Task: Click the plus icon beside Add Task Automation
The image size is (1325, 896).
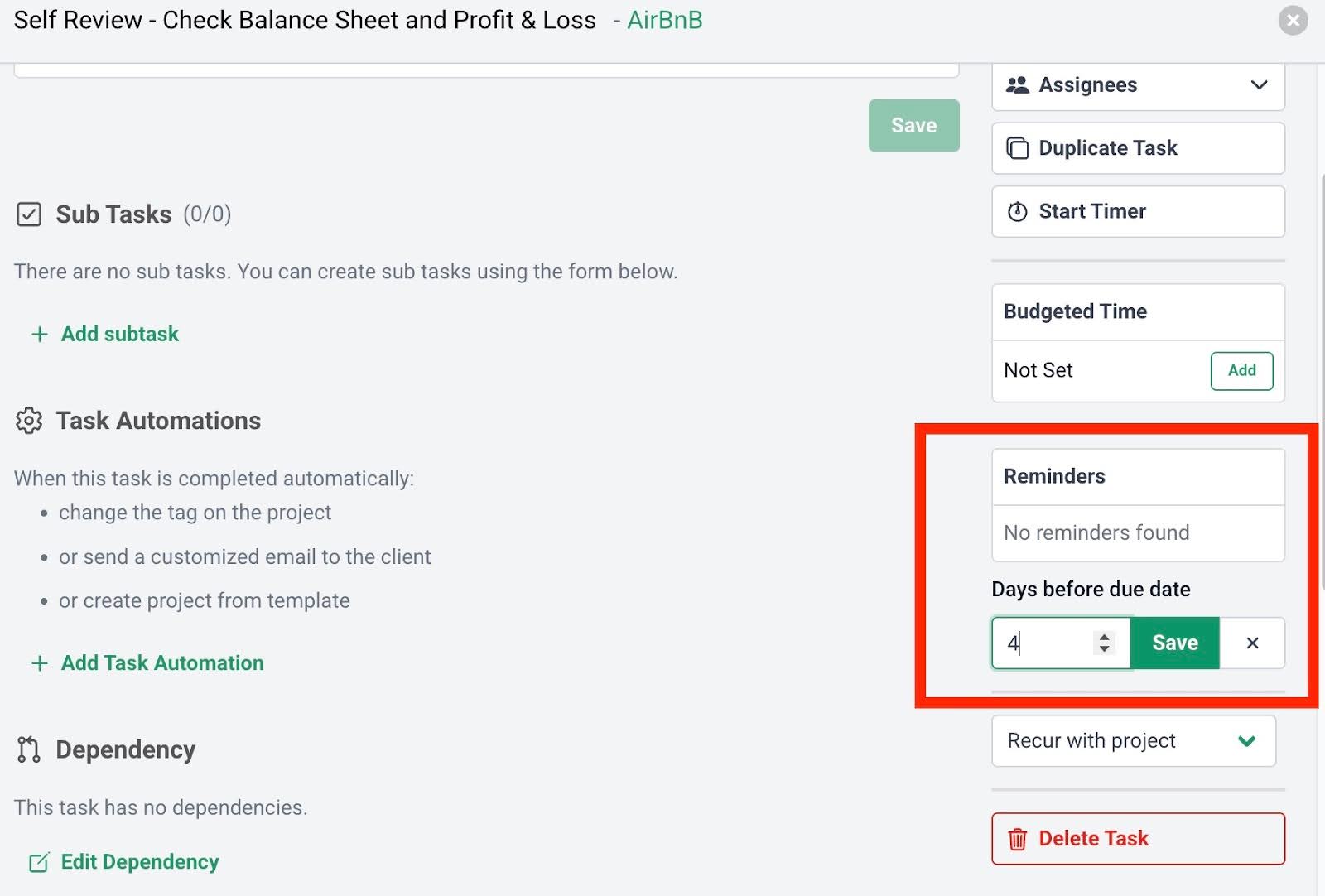Action: point(39,663)
